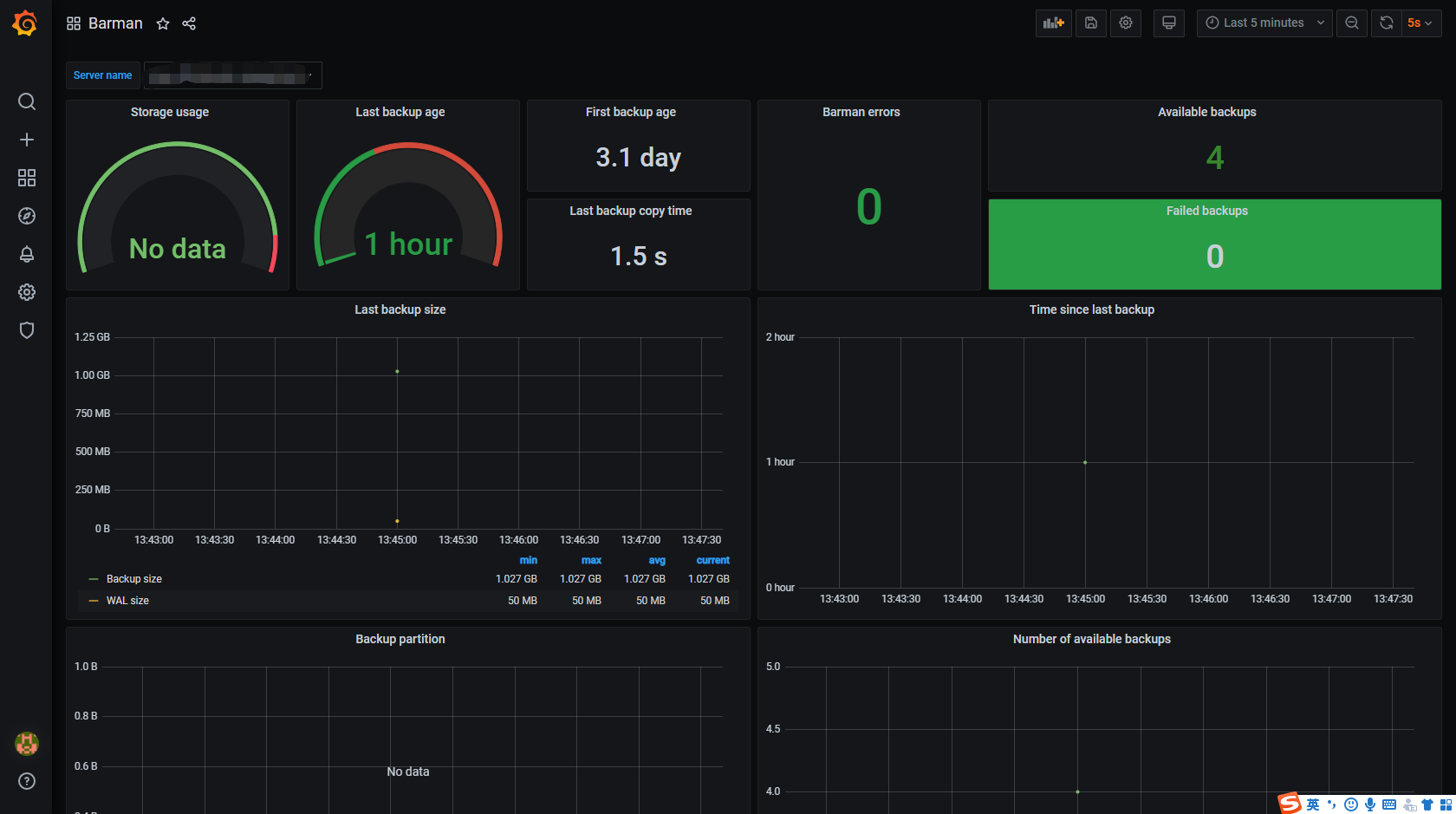Click the zoom out time range button
This screenshot has width=1456, height=814.
coord(1351,23)
